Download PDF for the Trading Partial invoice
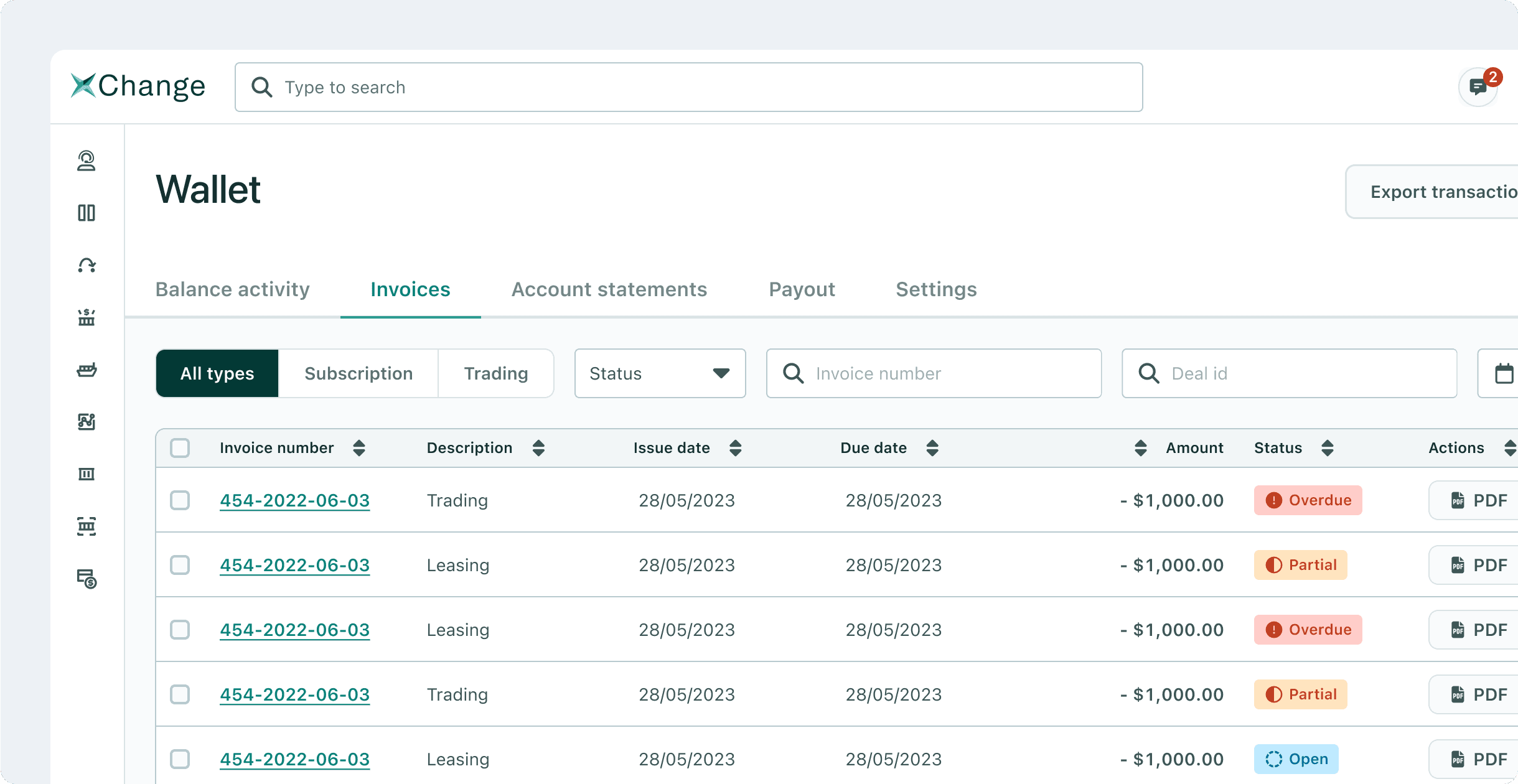This screenshot has width=1518, height=784. pyautogui.click(x=1473, y=694)
